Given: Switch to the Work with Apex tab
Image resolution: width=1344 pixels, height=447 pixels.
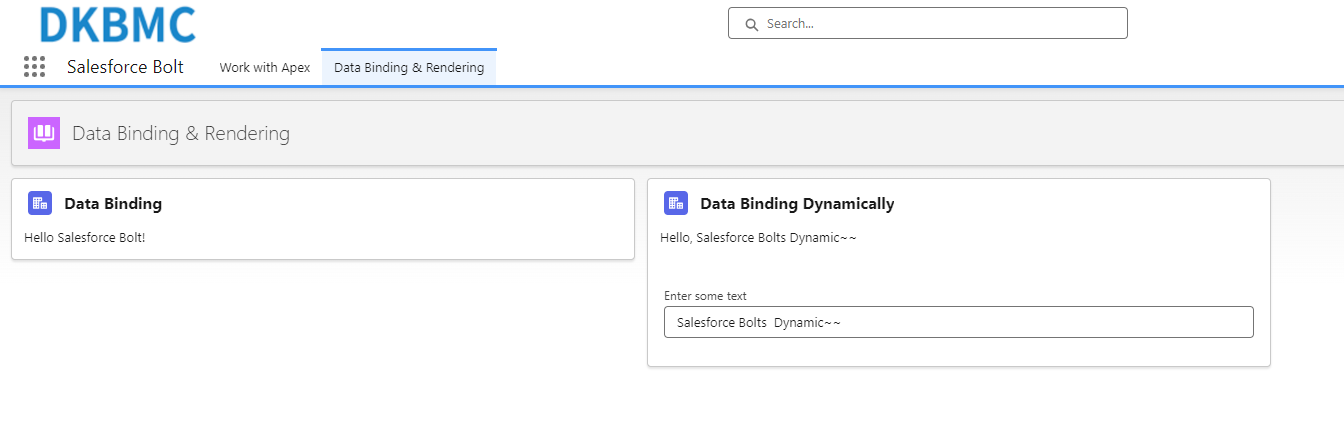Looking at the screenshot, I should tap(265, 68).
